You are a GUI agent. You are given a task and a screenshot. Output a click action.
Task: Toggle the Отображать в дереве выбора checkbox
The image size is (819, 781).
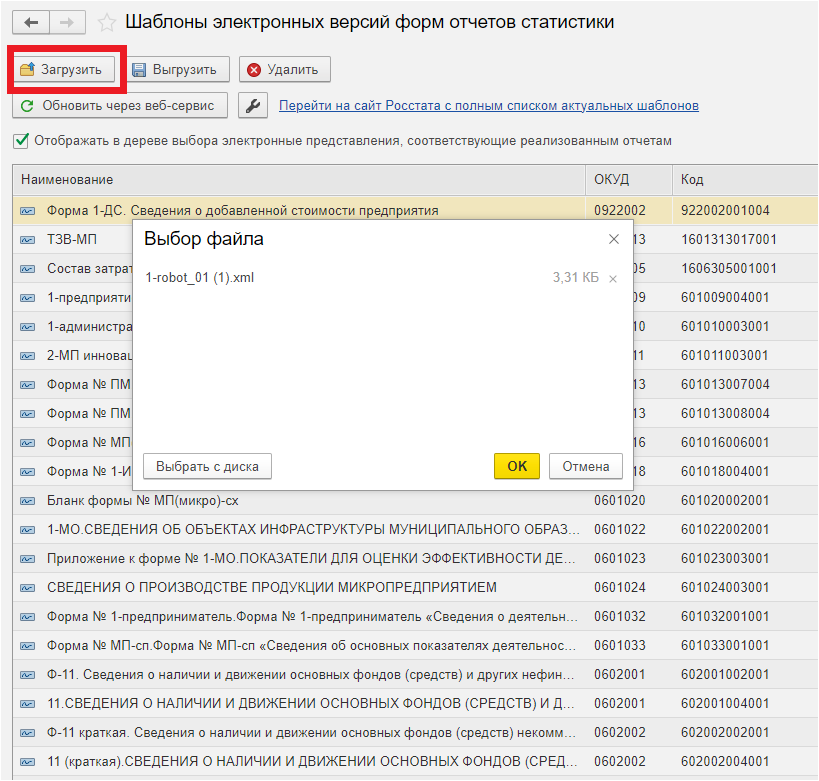pos(21,141)
